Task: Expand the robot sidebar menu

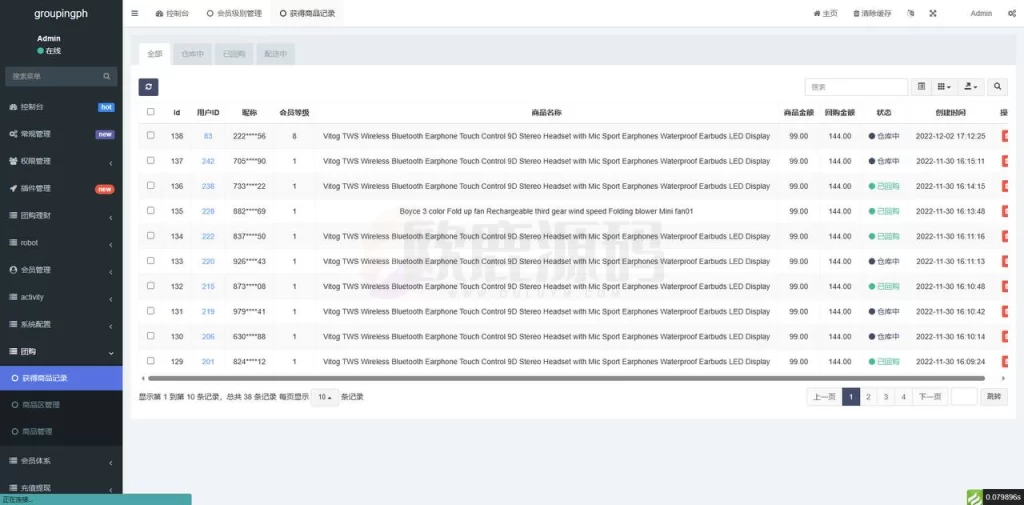Action: coord(61,242)
